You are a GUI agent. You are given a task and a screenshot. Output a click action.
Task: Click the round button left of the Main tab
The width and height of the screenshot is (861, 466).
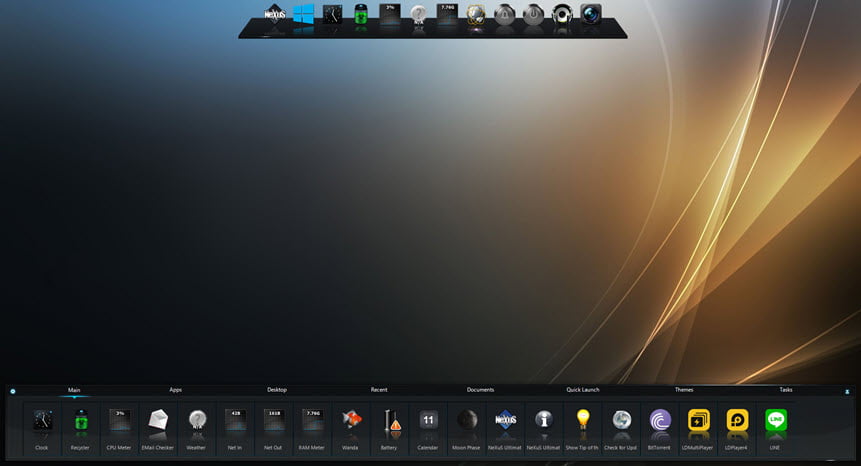point(13,391)
